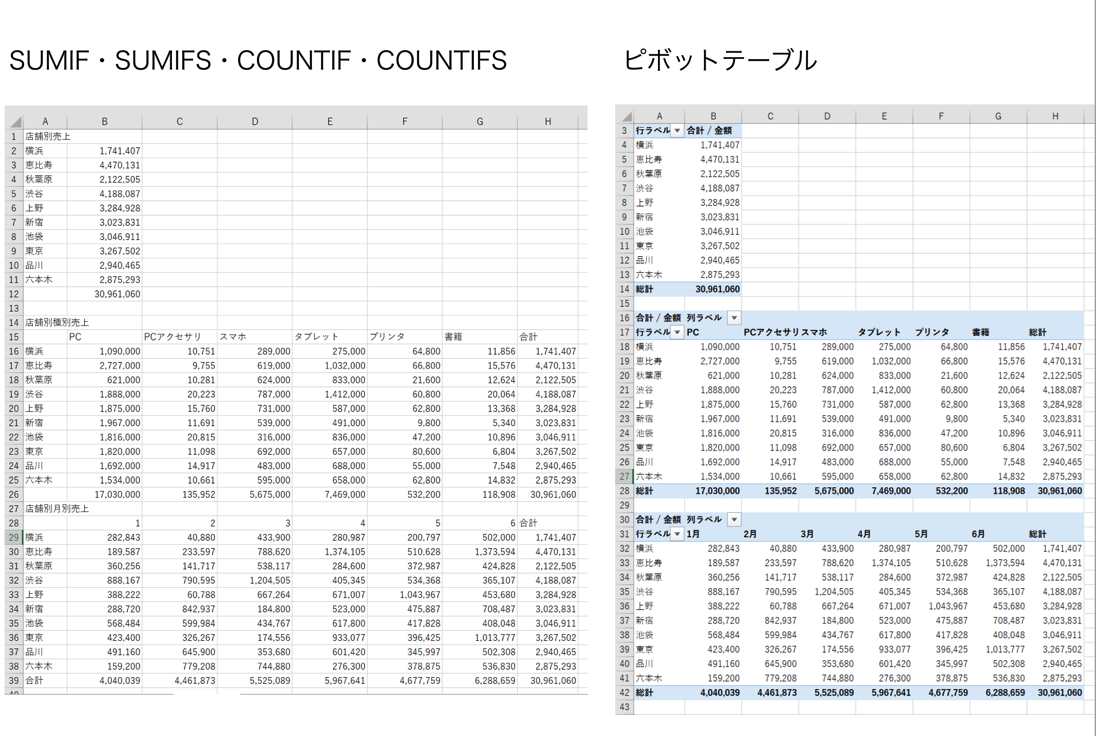
Task: Select column H header in the pivot table worksheet
Action: pyautogui.click(x=1054, y=117)
